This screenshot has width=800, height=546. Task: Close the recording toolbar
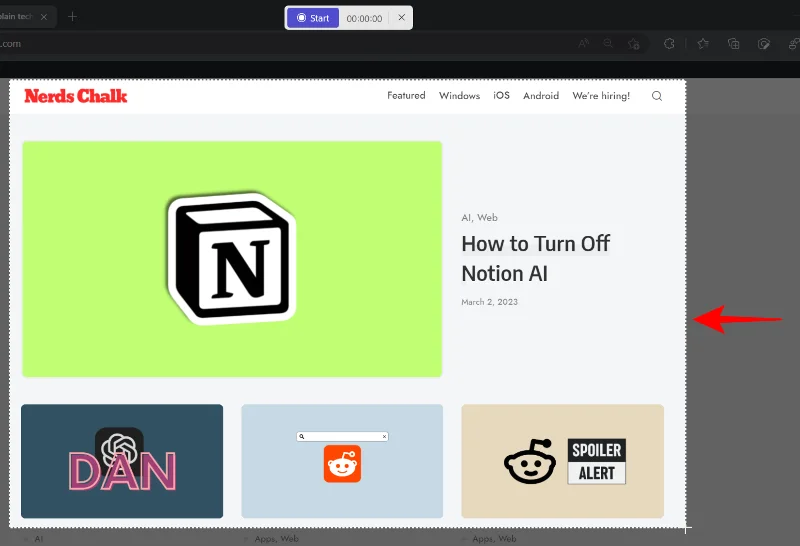pyautogui.click(x=402, y=18)
